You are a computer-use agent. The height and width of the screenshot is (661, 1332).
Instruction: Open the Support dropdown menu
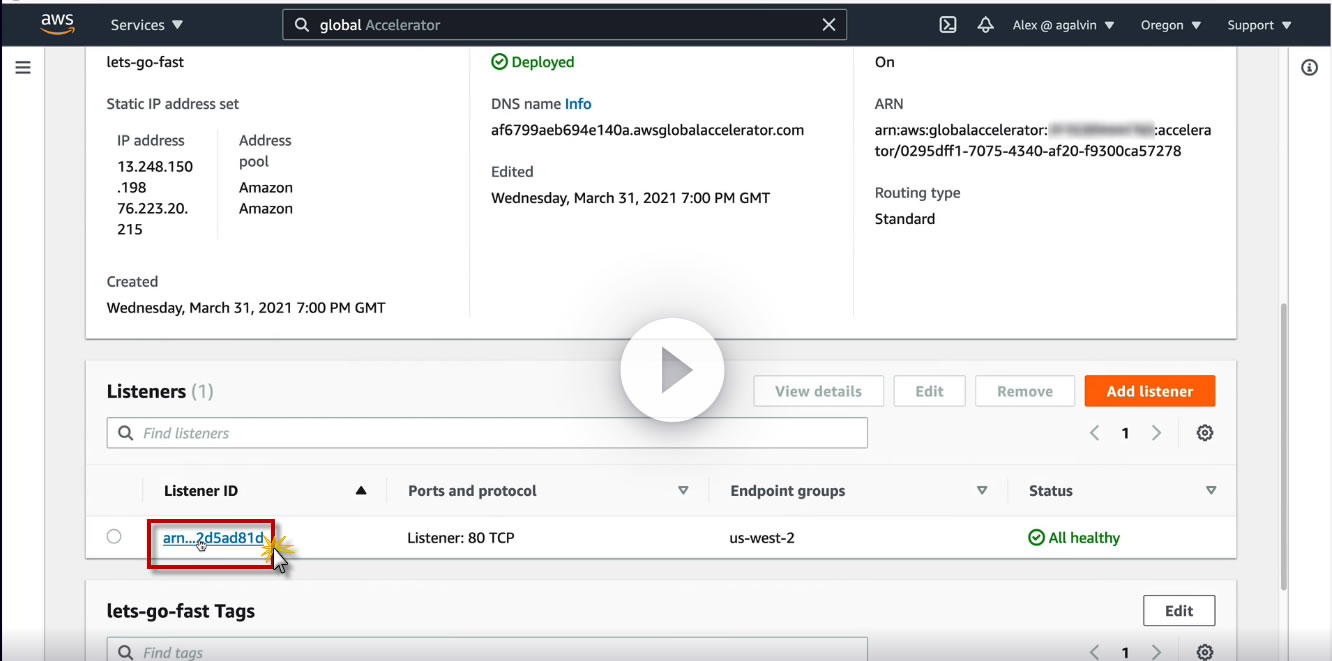(1259, 25)
